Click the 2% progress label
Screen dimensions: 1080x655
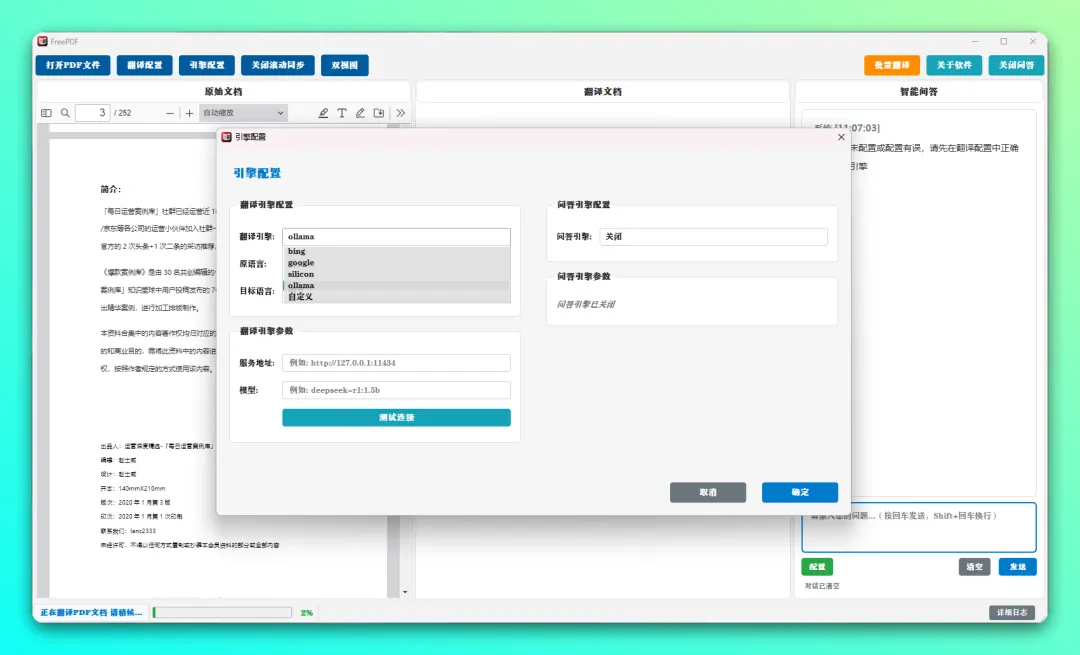click(307, 612)
